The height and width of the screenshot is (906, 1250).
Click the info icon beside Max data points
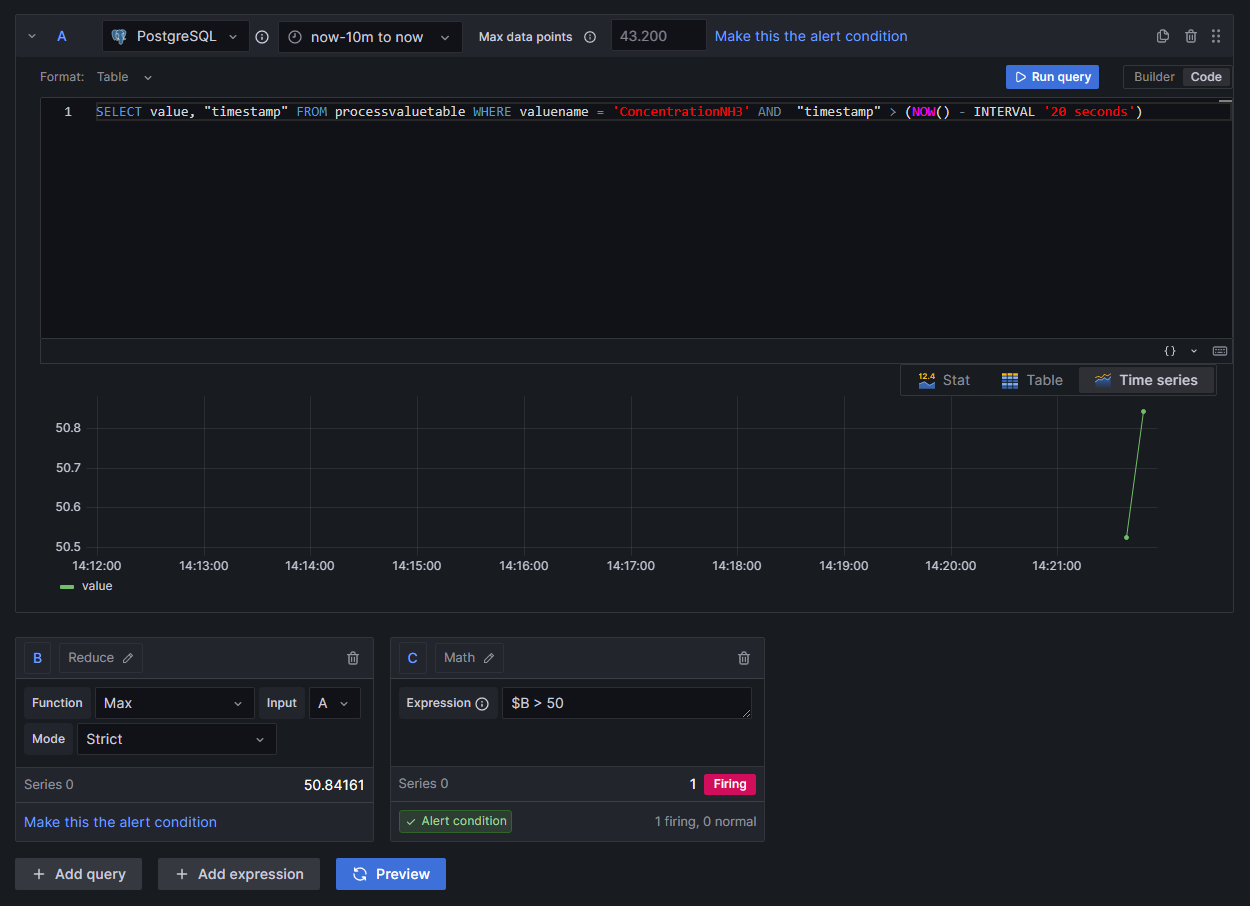[590, 36]
